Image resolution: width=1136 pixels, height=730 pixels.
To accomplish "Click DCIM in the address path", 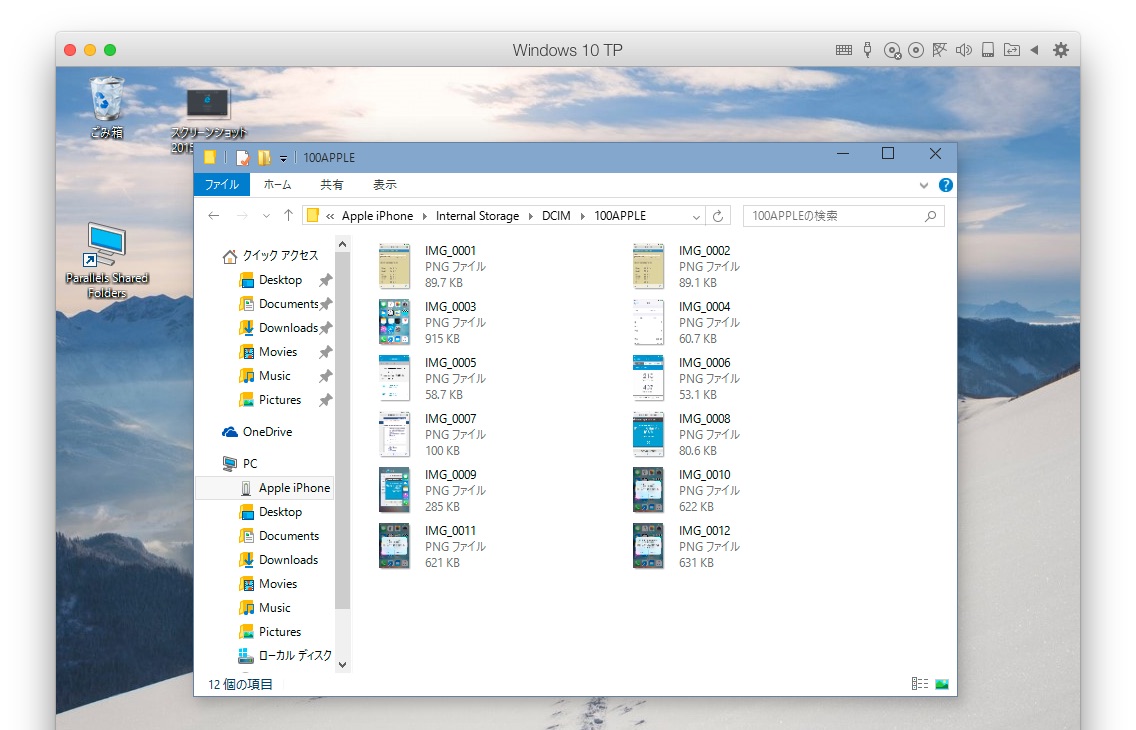I will click(x=556, y=216).
